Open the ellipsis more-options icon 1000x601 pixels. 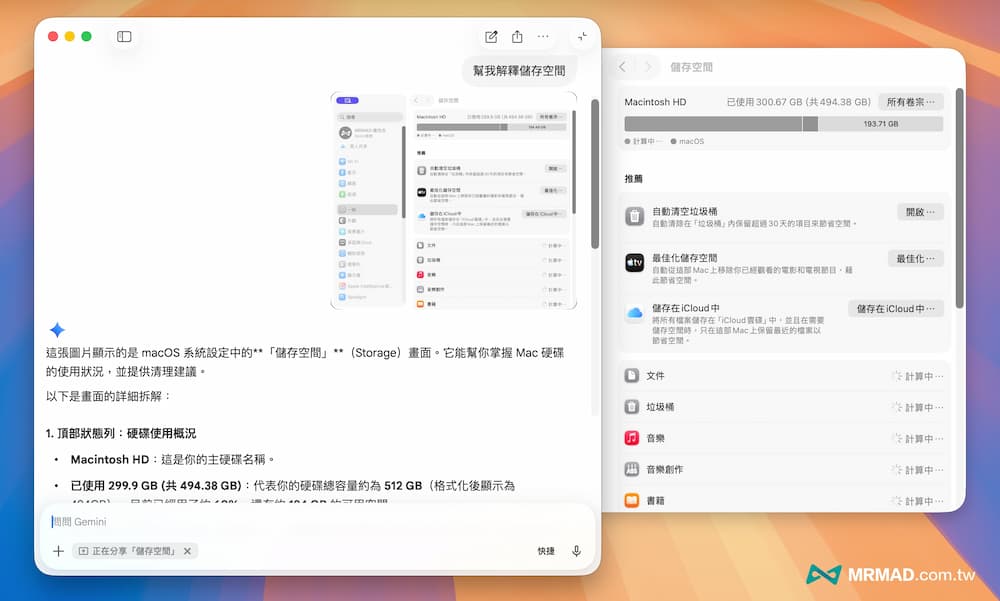[543, 36]
